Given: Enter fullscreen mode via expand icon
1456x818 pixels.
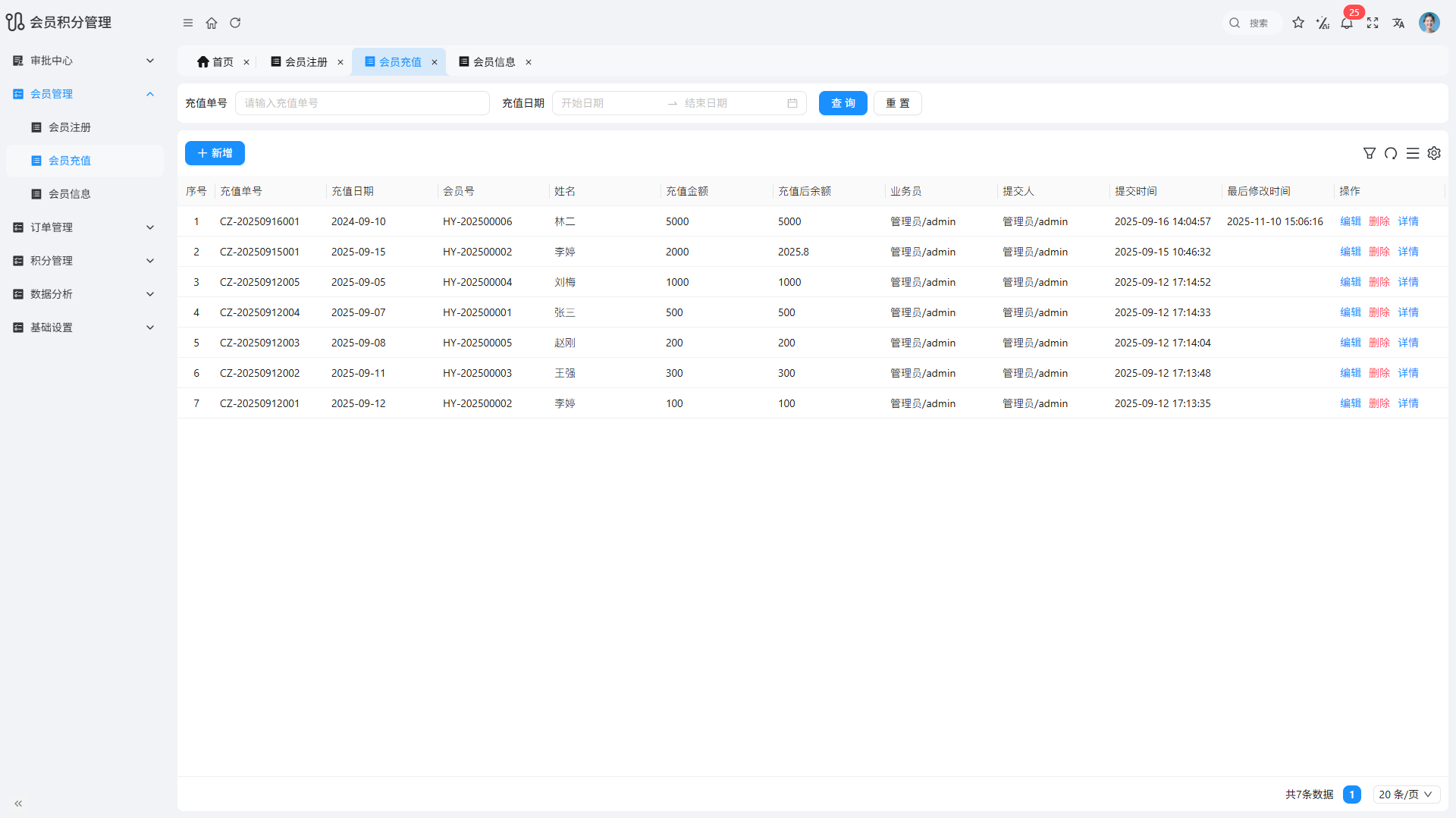Looking at the screenshot, I should (1373, 23).
